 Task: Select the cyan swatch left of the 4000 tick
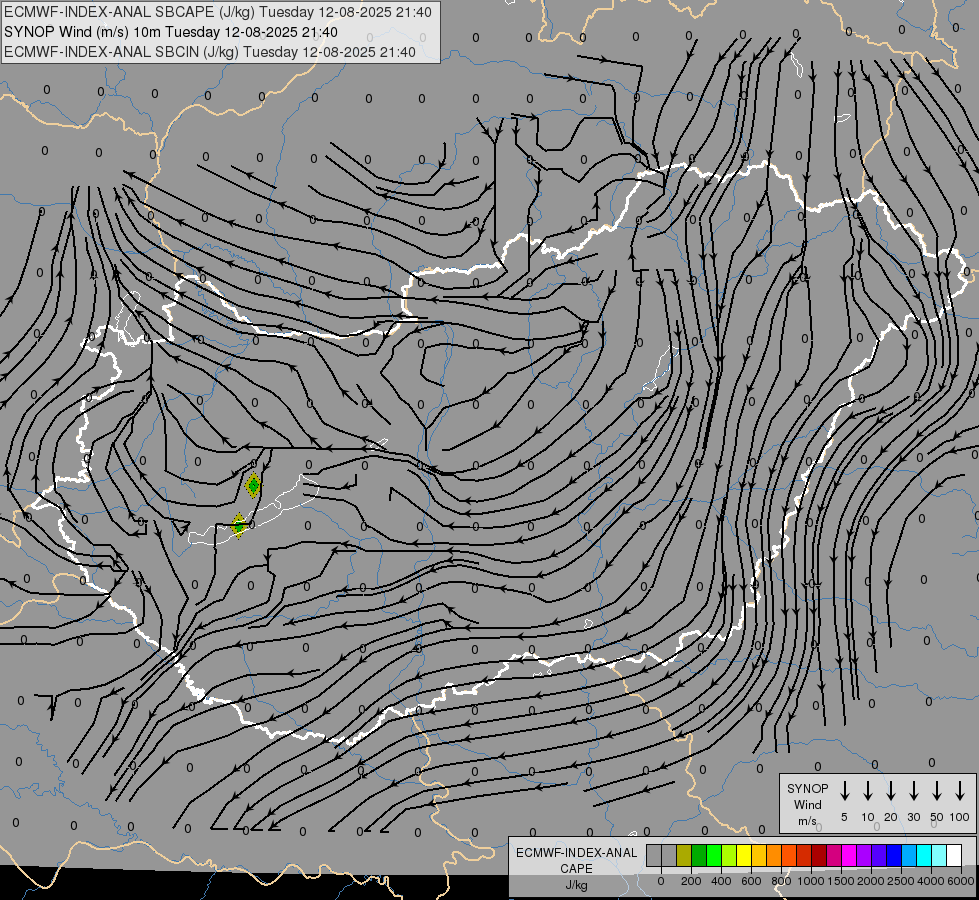(925, 855)
